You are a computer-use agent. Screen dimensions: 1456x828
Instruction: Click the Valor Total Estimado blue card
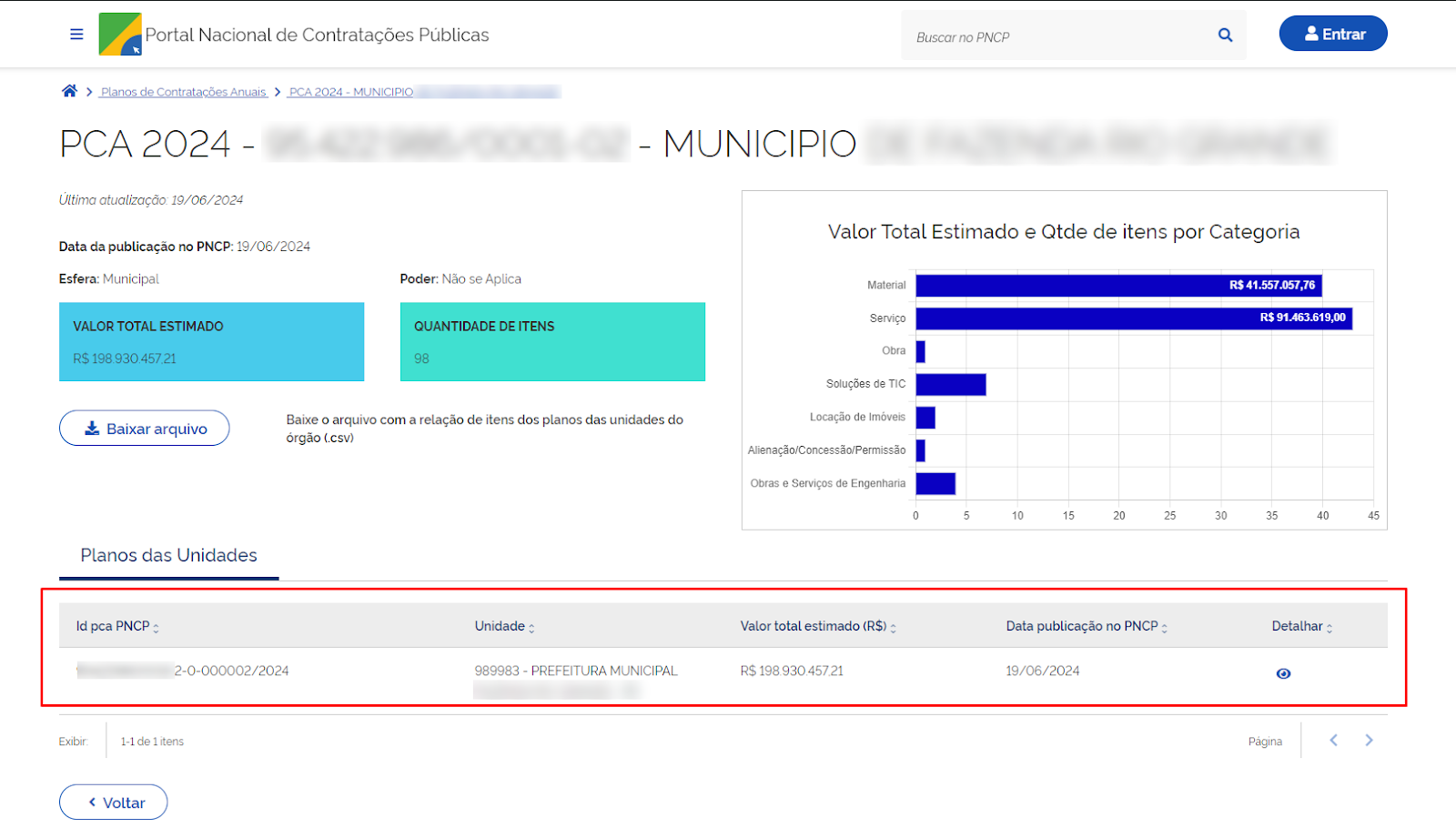click(212, 342)
